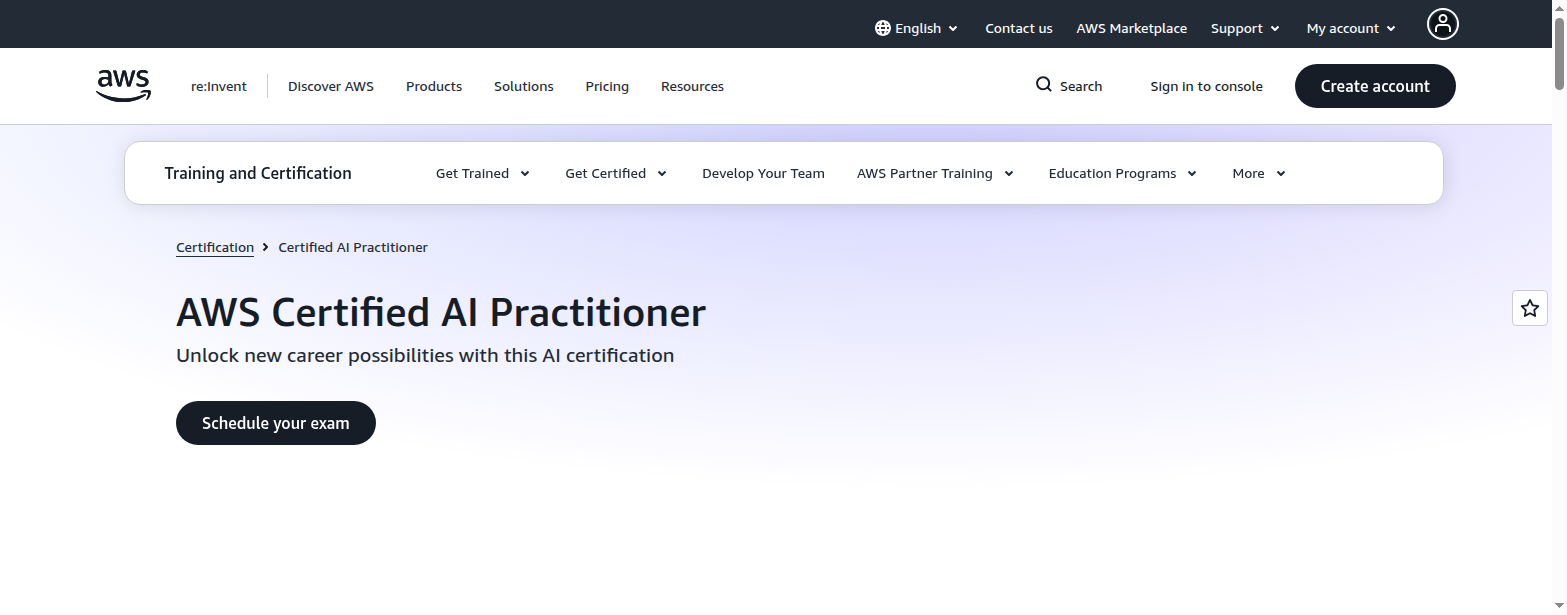Open the Solutions menu
Image resolution: width=1567 pixels, height=615 pixels.
tap(524, 86)
